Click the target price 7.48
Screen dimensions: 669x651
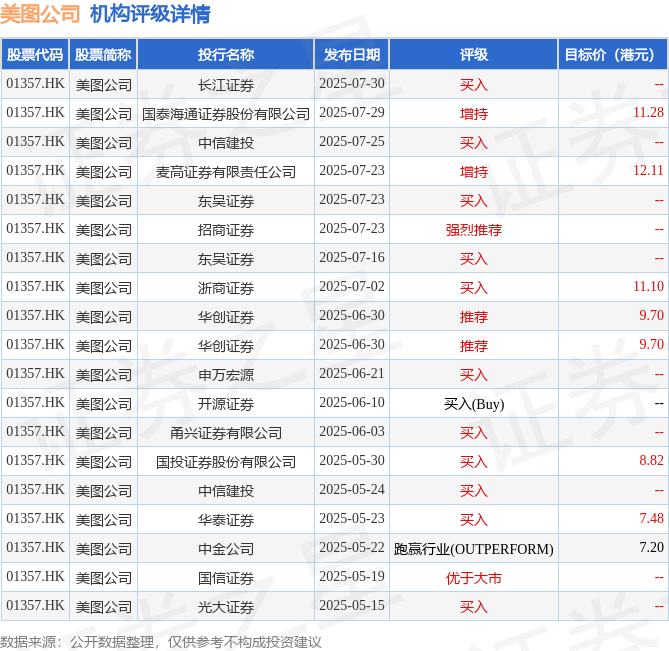click(651, 518)
